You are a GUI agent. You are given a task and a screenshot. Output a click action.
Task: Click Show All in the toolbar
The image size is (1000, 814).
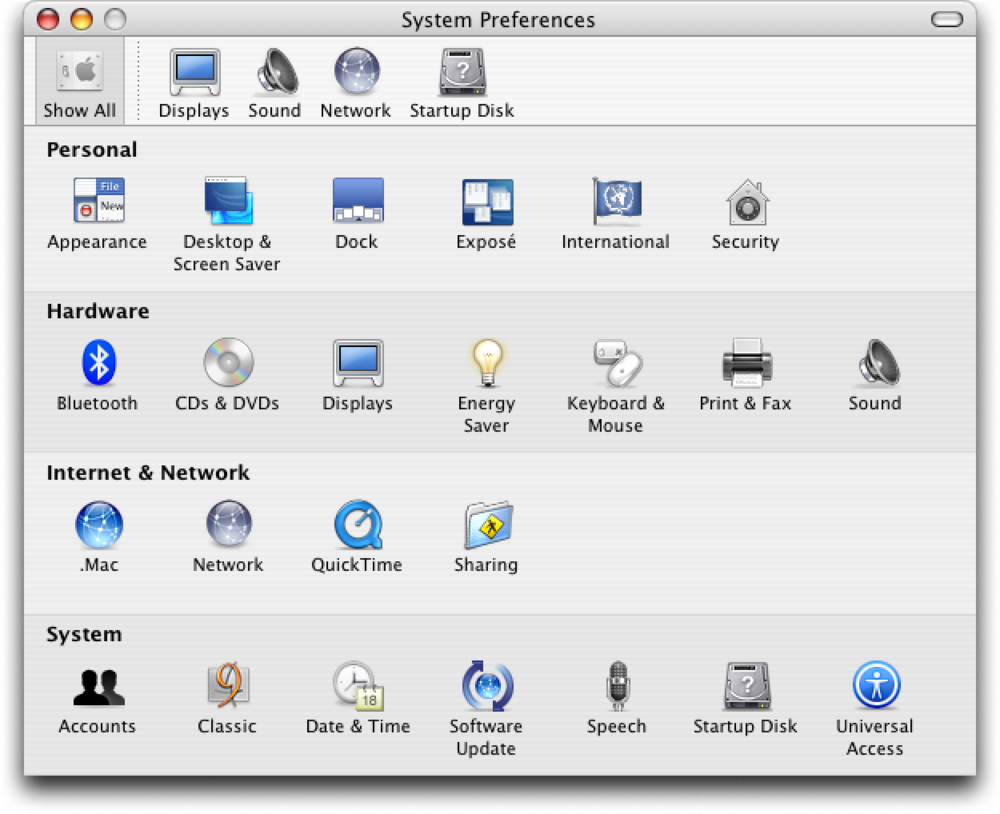tap(80, 83)
